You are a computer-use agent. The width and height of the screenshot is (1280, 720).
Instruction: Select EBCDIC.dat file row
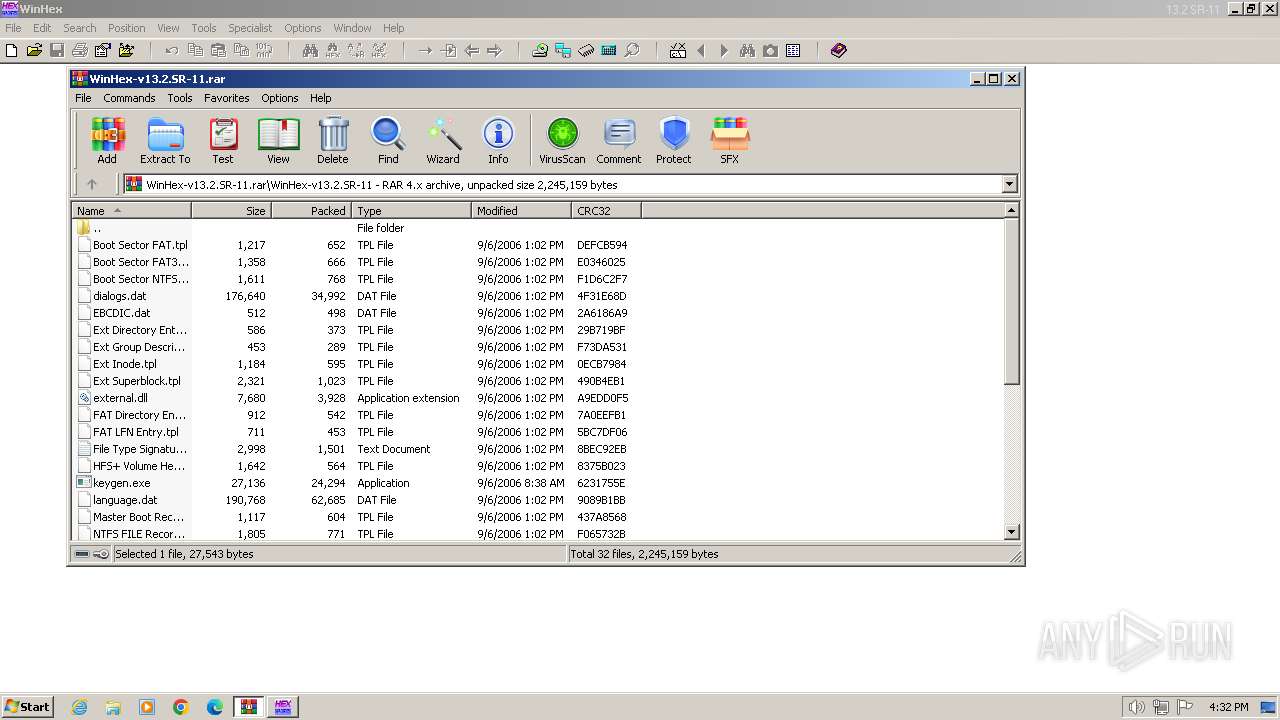[122, 313]
